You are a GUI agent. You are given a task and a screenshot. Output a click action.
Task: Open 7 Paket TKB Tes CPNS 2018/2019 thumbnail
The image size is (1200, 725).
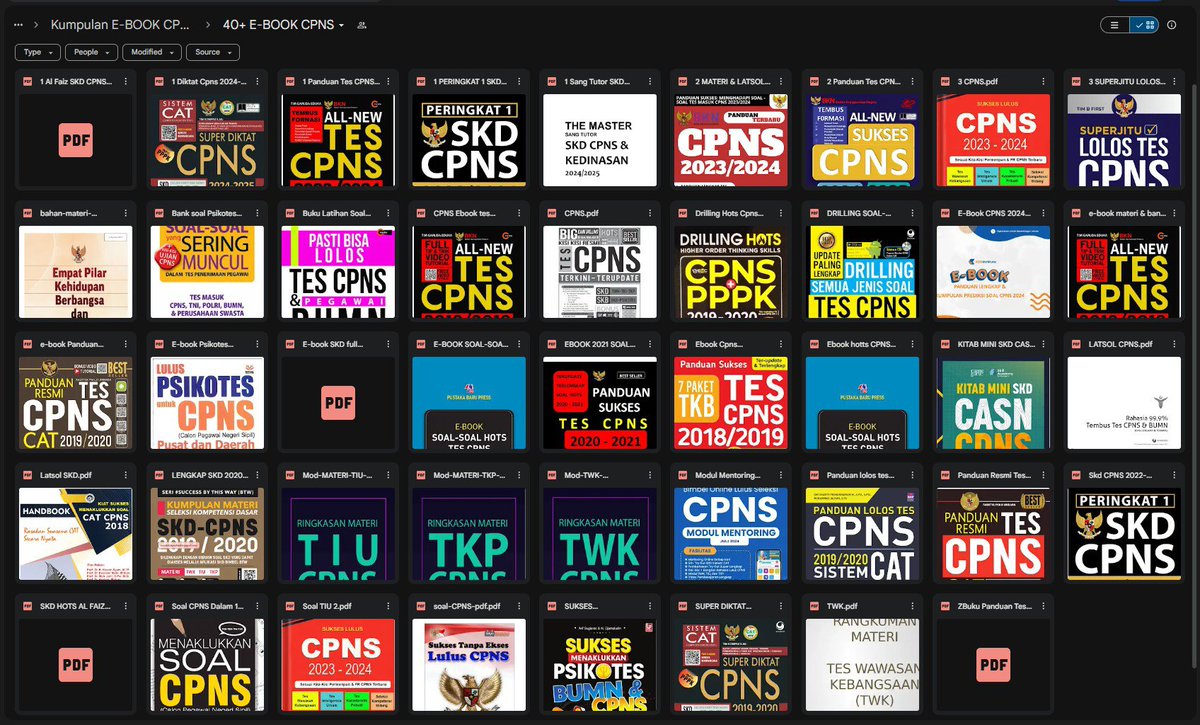click(x=731, y=402)
